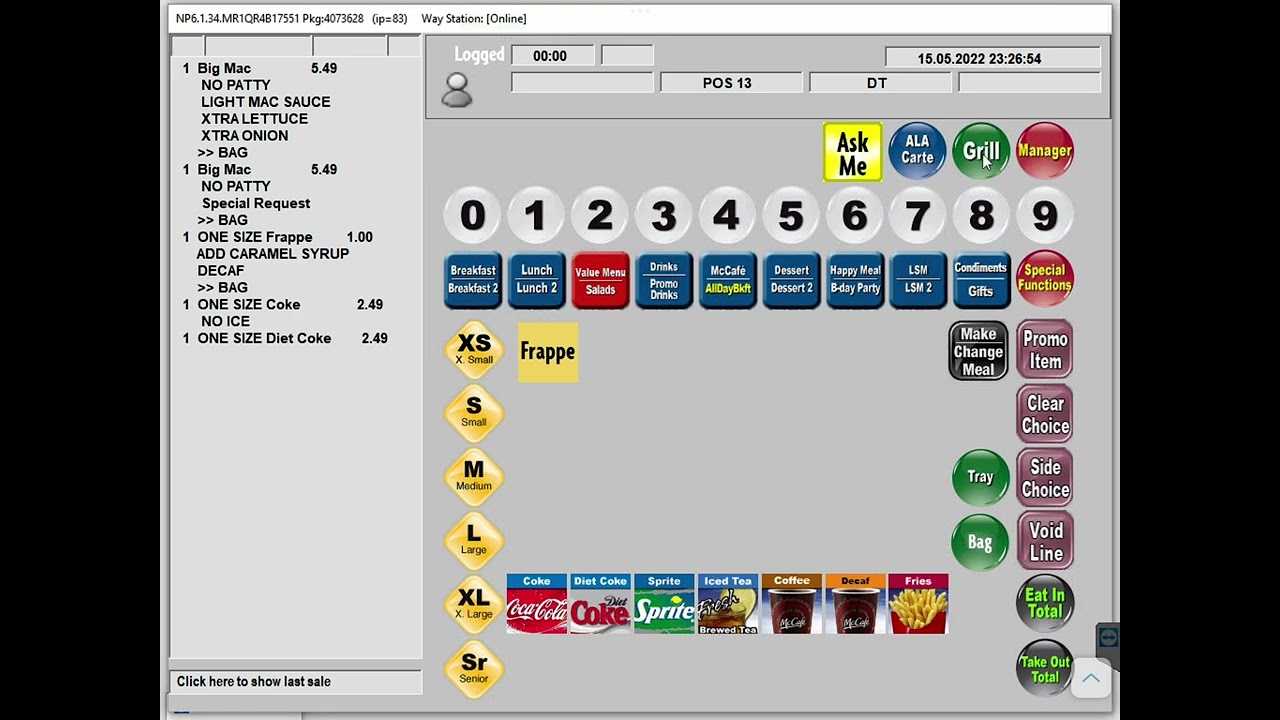1280x720 pixels.
Task: Choose XS extra small size
Action: (x=474, y=349)
